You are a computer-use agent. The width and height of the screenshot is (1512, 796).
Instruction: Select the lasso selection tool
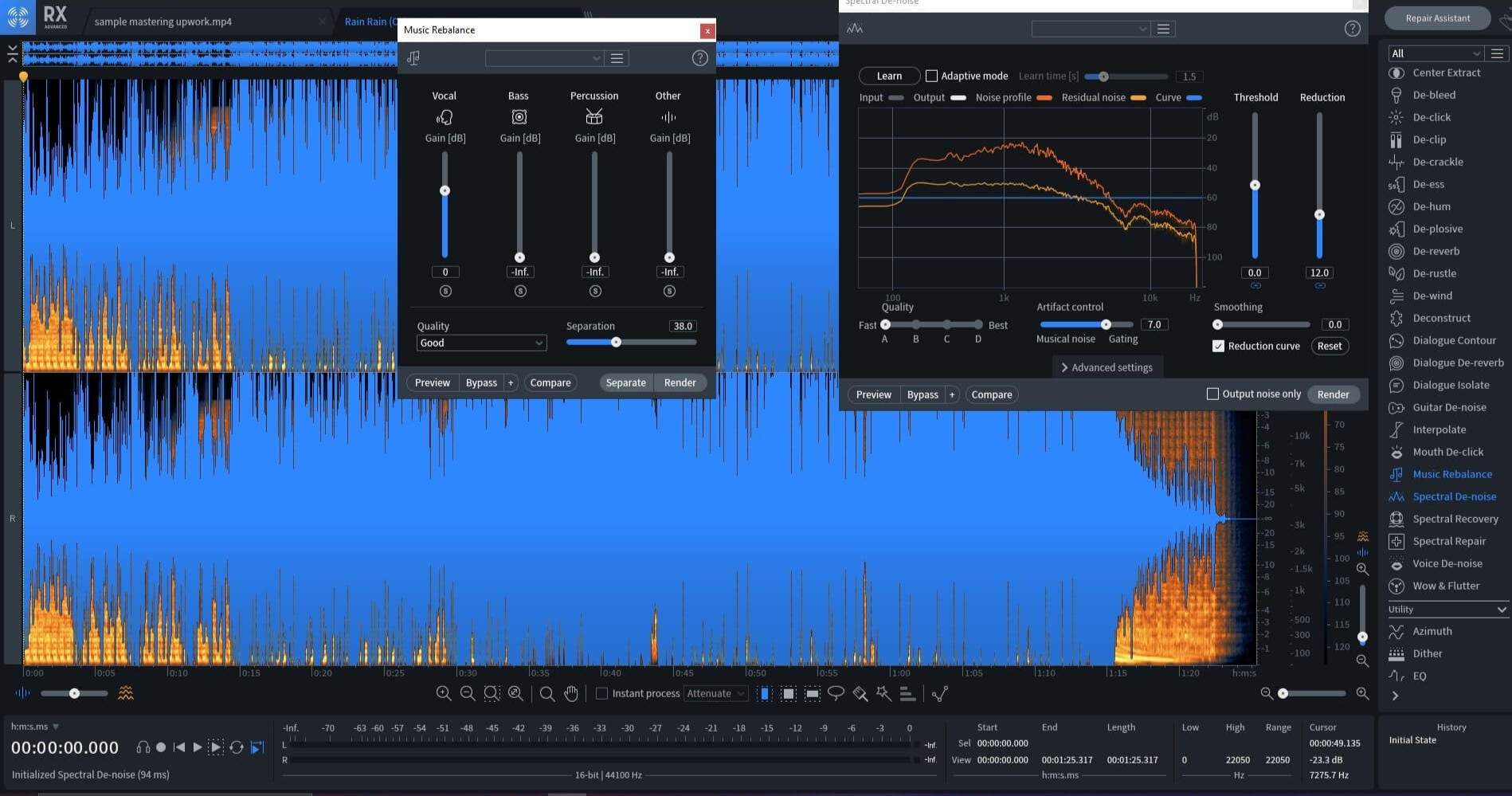(x=836, y=693)
